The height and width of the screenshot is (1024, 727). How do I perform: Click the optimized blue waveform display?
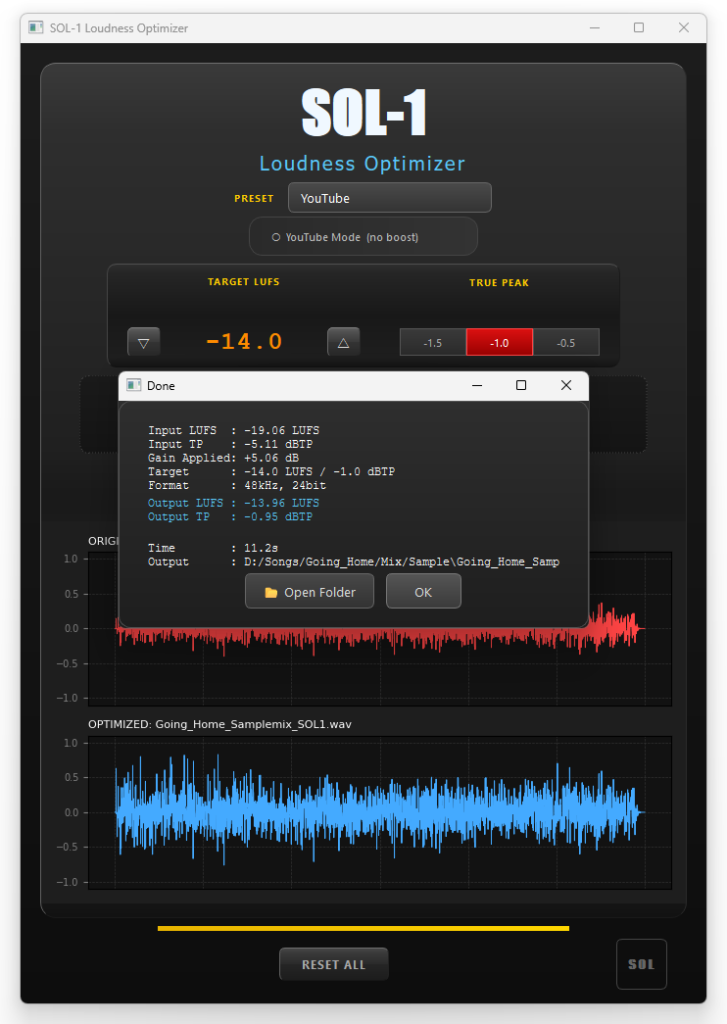point(380,812)
